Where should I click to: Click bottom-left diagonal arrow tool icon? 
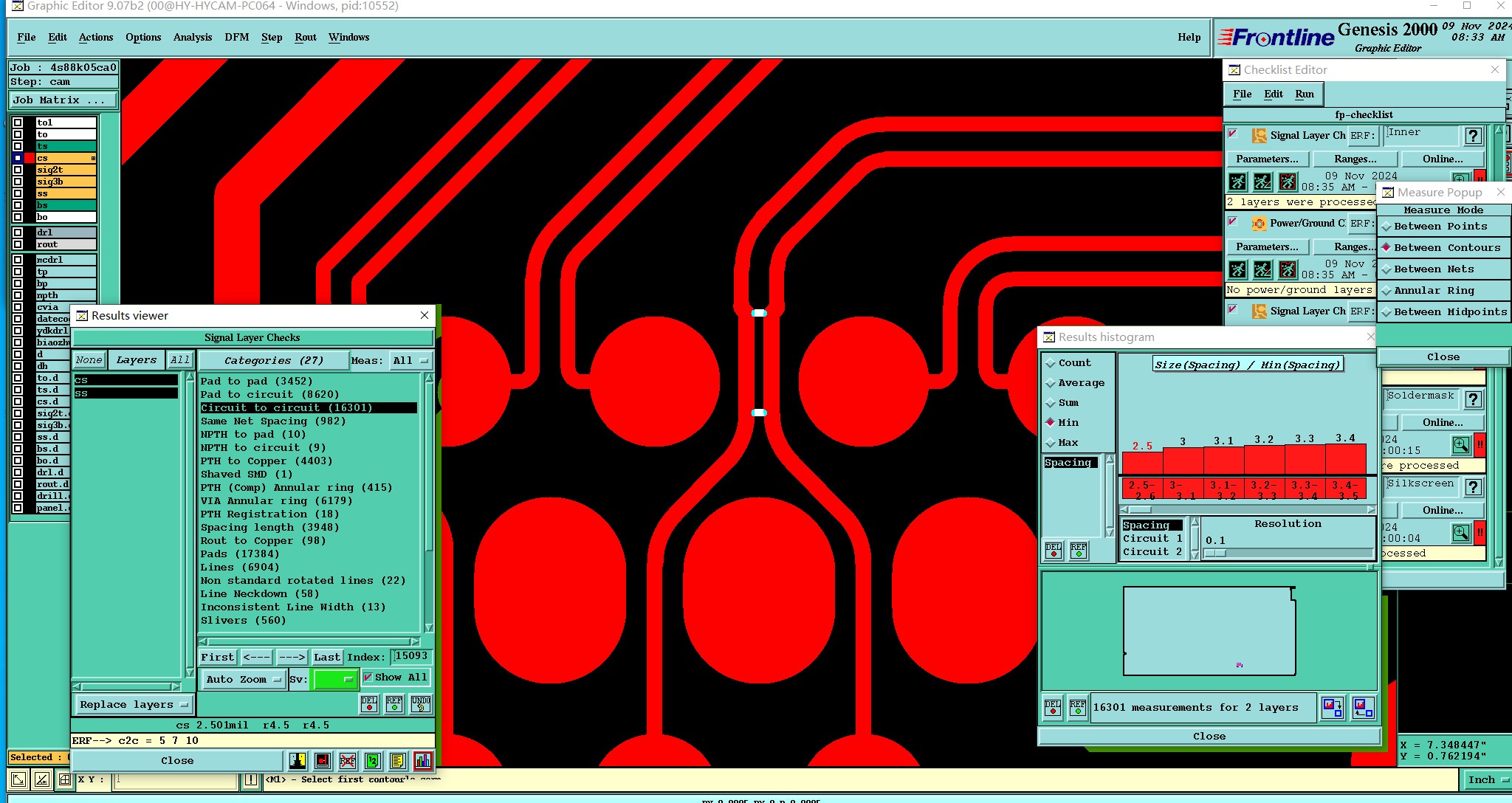[x=18, y=779]
